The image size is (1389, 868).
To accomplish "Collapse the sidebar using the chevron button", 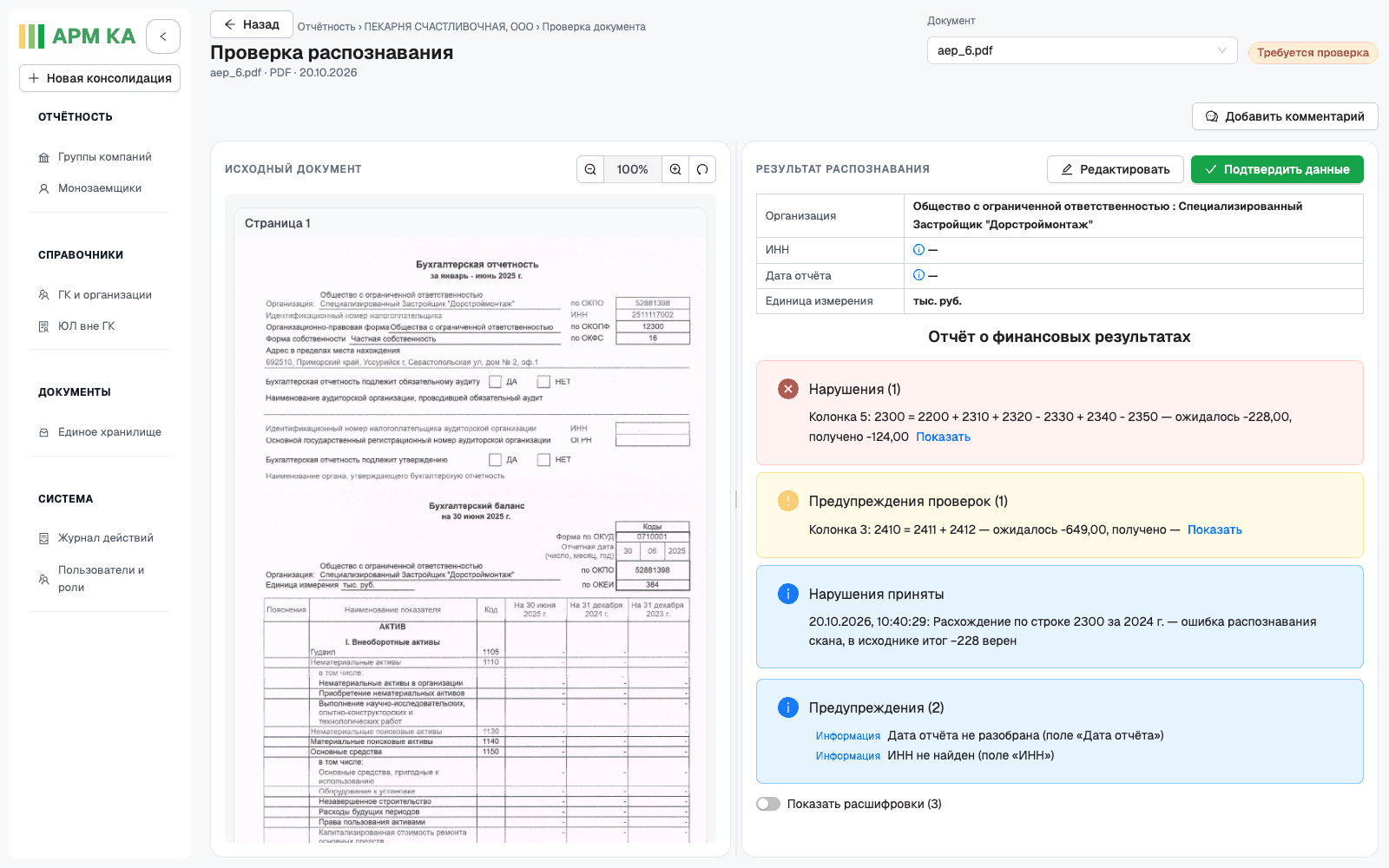I will click(163, 36).
